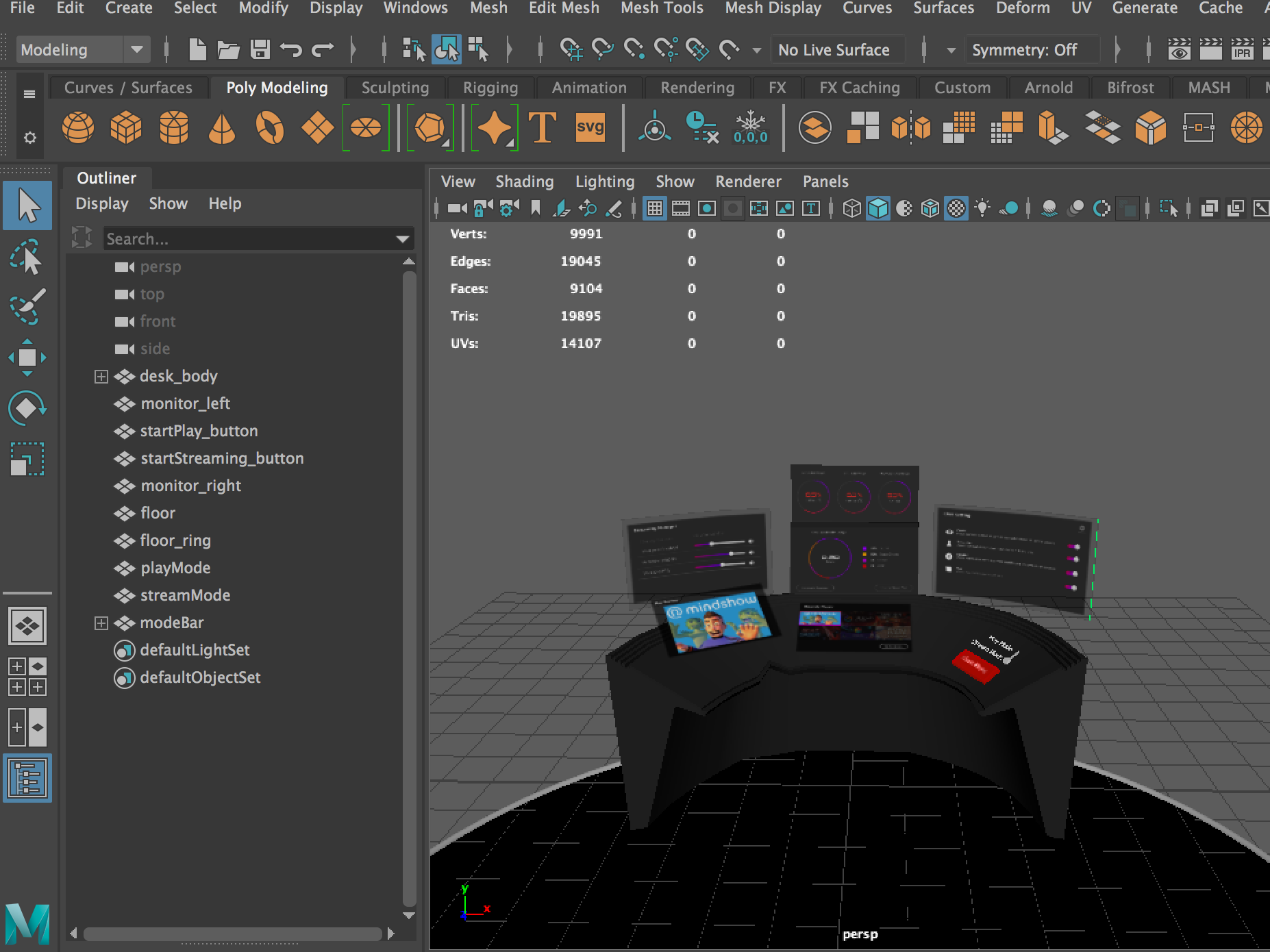Click Outliner horizontal scrollbar
This screenshot has height=952, width=1270.
(x=233, y=934)
